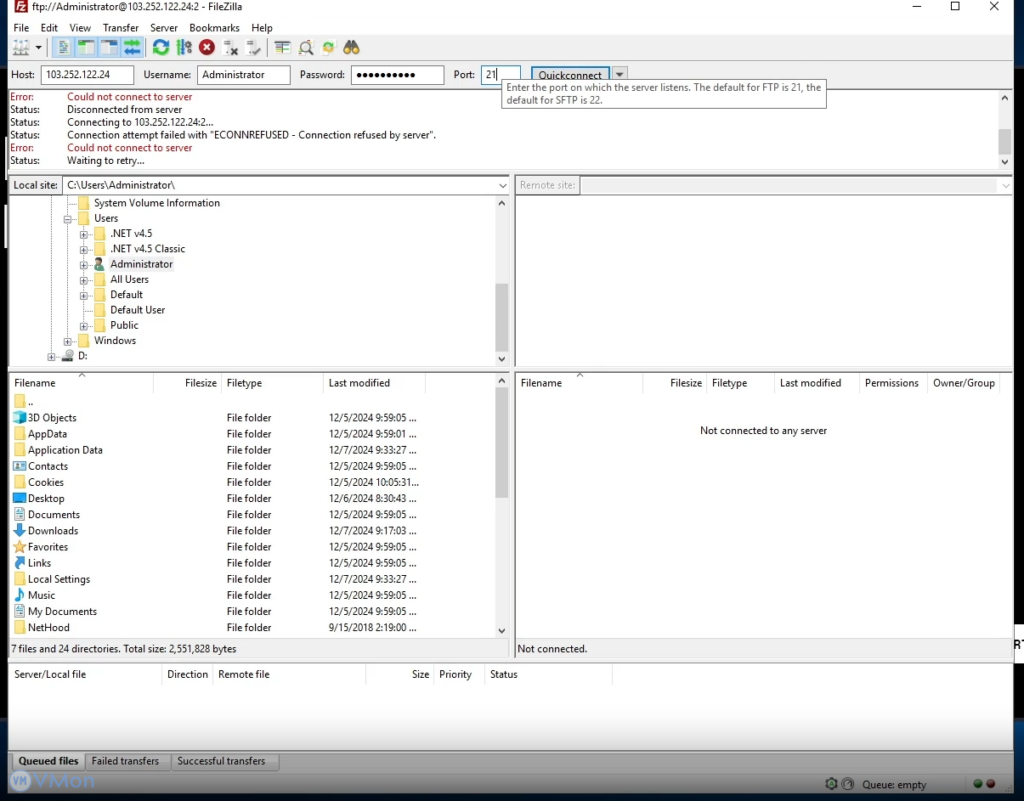
Task: Sort local files by Last modified header
Action: pos(359,383)
